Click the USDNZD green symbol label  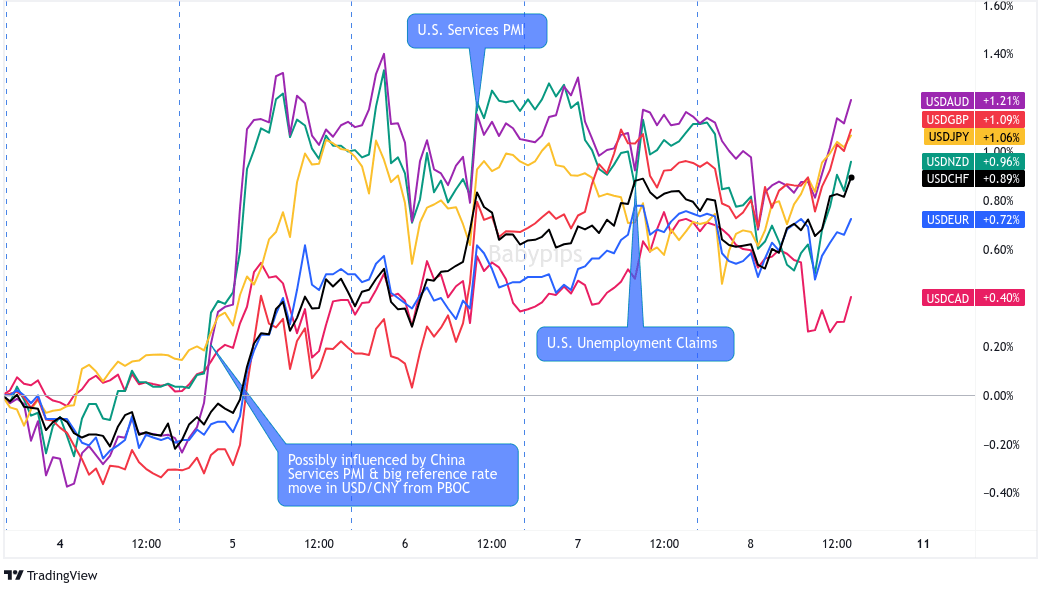tap(947, 161)
